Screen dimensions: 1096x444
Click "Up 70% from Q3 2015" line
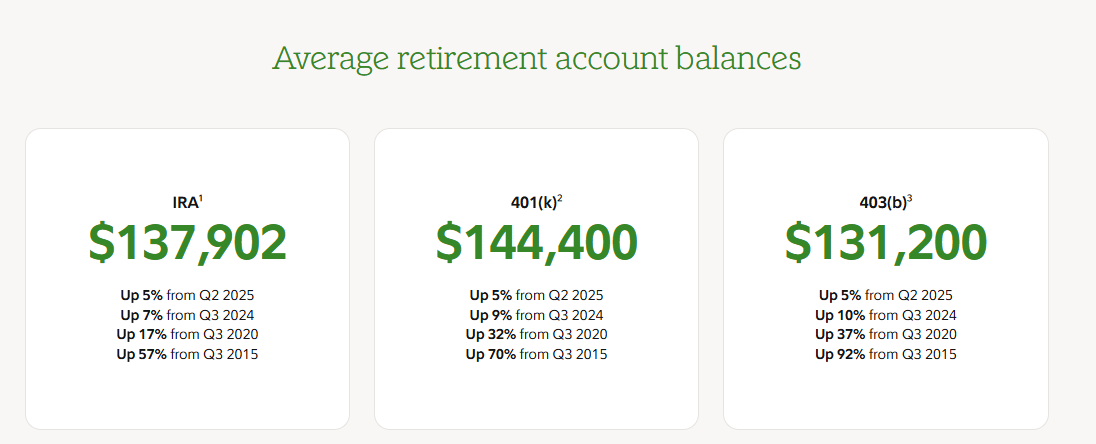click(x=536, y=354)
